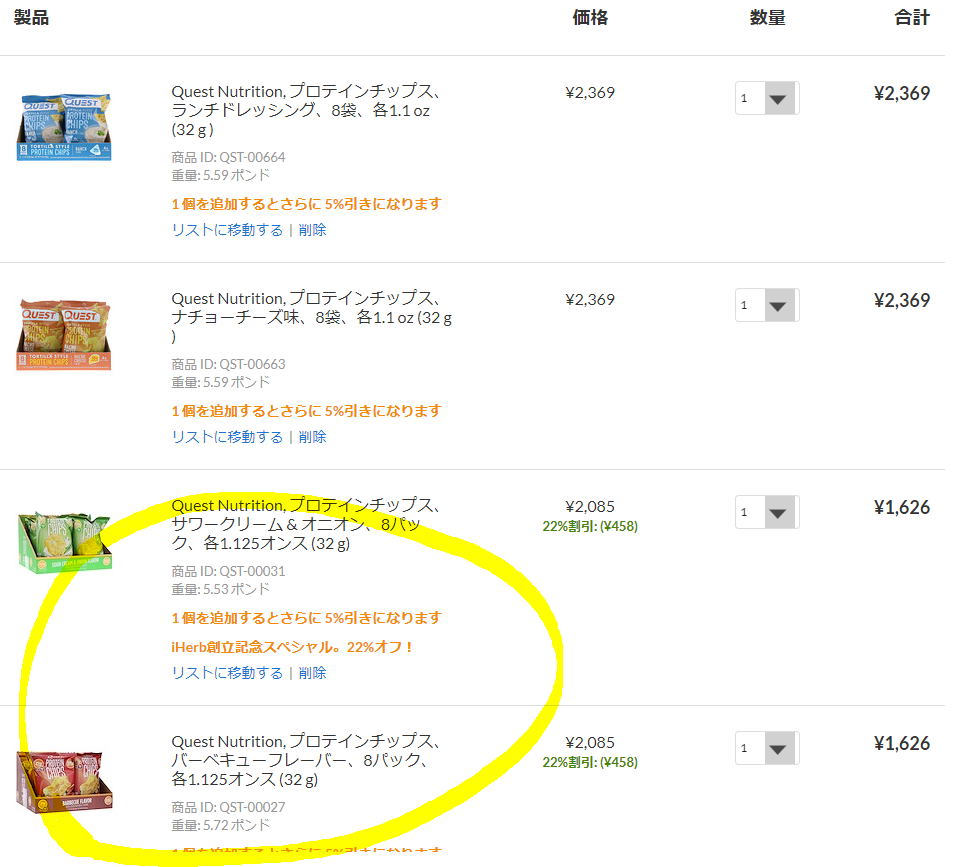This screenshot has width=954, height=867.
Task: Click the red Barbecue chips thumbnail
Action: [64, 782]
